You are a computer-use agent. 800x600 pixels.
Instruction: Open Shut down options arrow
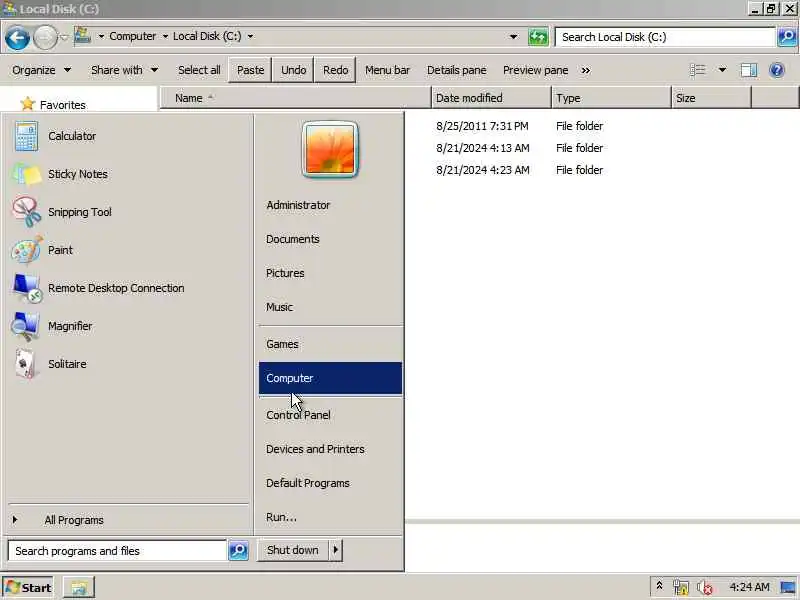click(335, 550)
